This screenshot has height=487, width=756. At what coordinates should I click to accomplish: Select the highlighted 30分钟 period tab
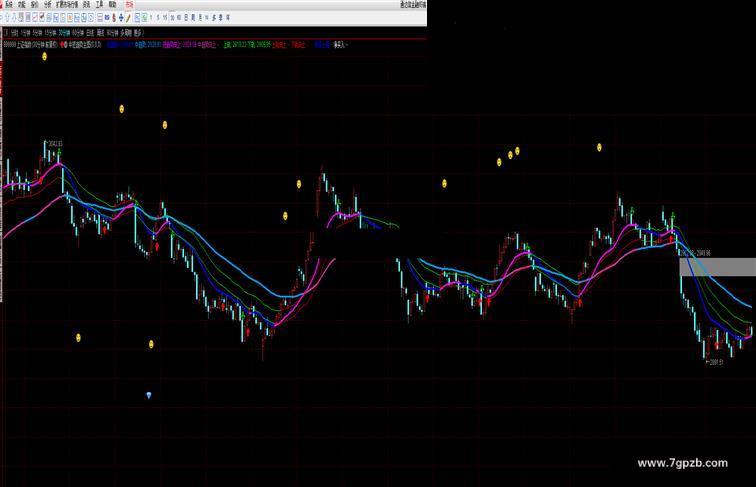64,33
